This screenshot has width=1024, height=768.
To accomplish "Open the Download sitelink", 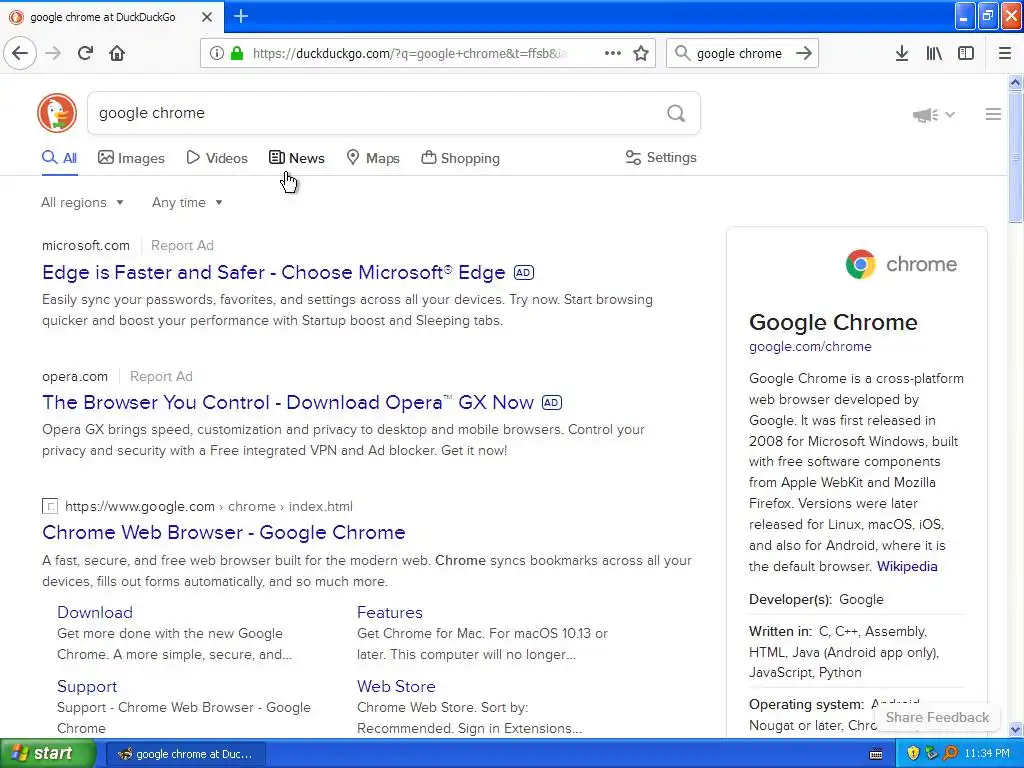I will tap(95, 613).
